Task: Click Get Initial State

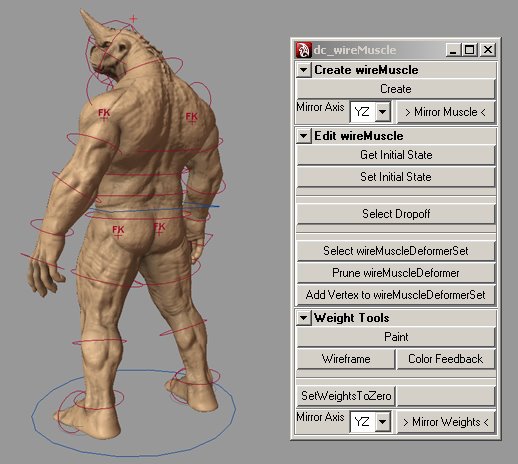Action: [x=396, y=155]
